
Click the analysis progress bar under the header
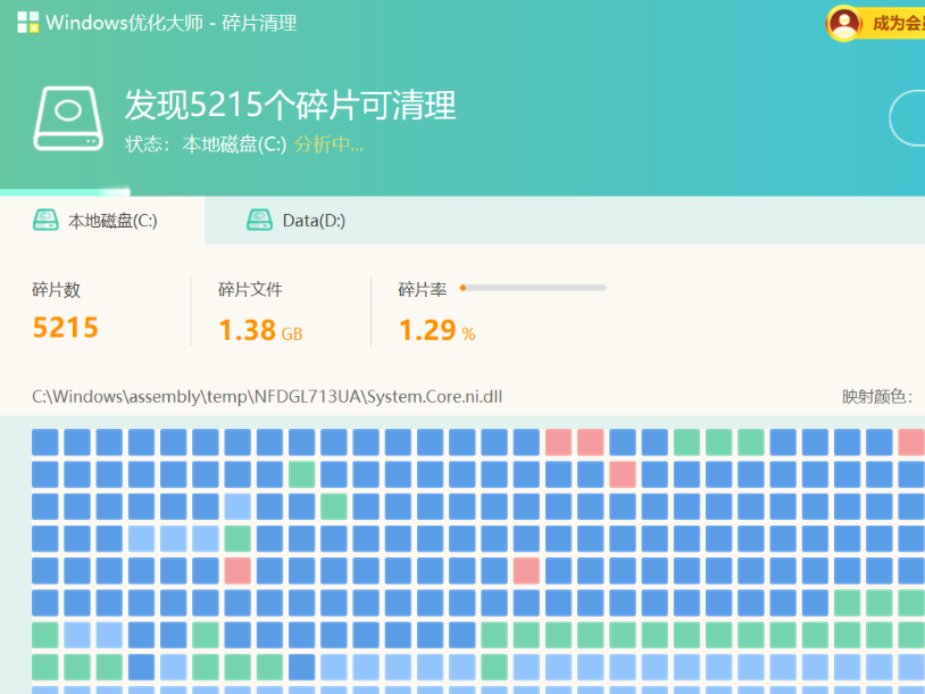click(x=65, y=192)
